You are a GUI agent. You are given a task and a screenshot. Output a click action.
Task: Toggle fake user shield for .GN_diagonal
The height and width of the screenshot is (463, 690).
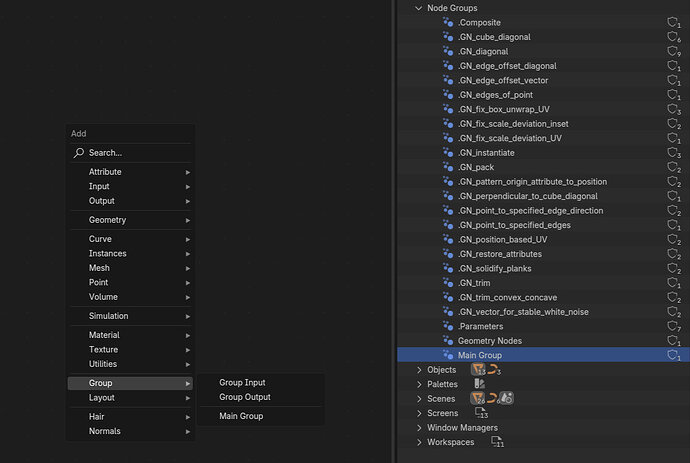click(673, 51)
